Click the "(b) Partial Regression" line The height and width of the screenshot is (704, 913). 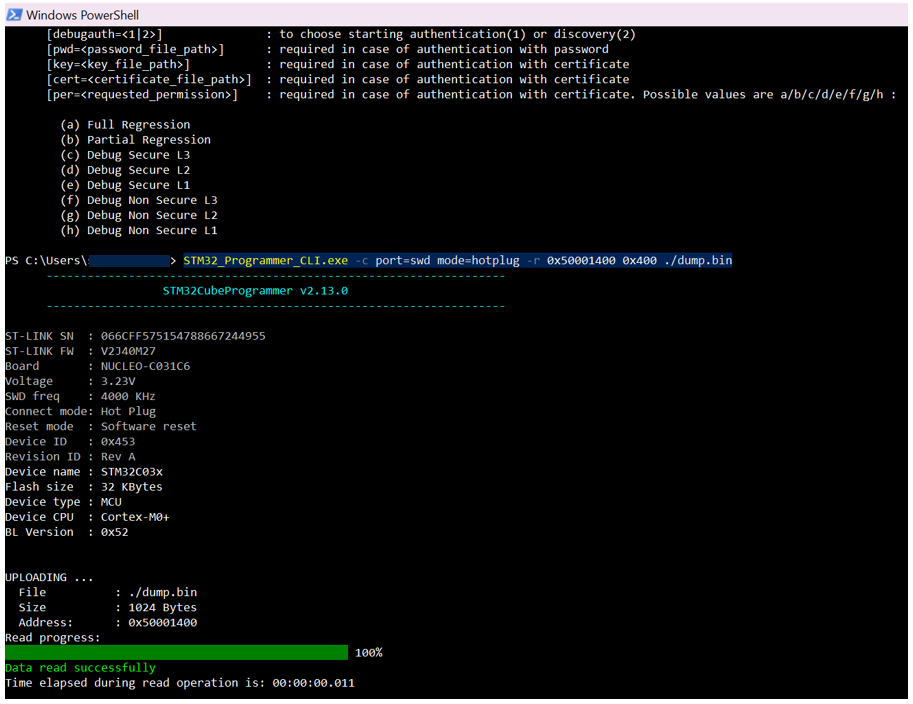coord(136,140)
